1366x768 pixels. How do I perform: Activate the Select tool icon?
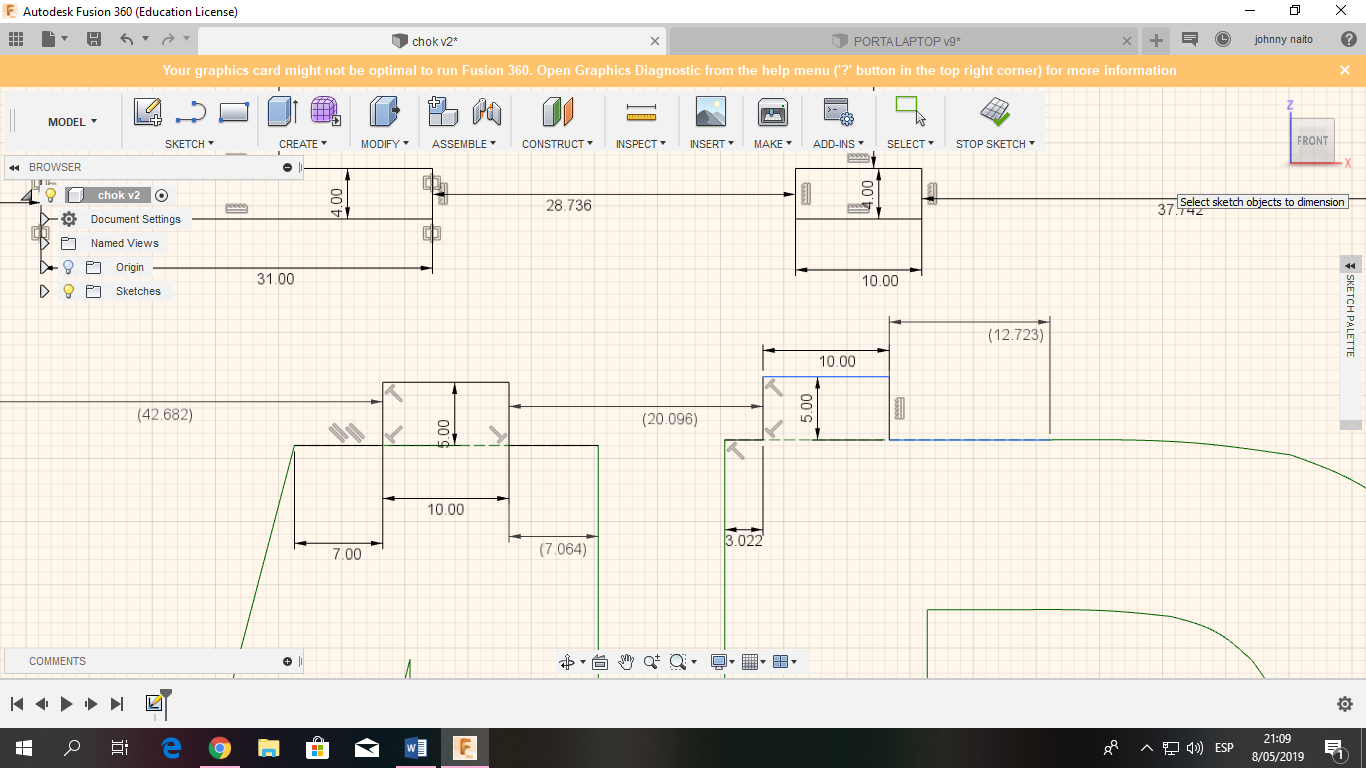pyautogui.click(x=910, y=111)
